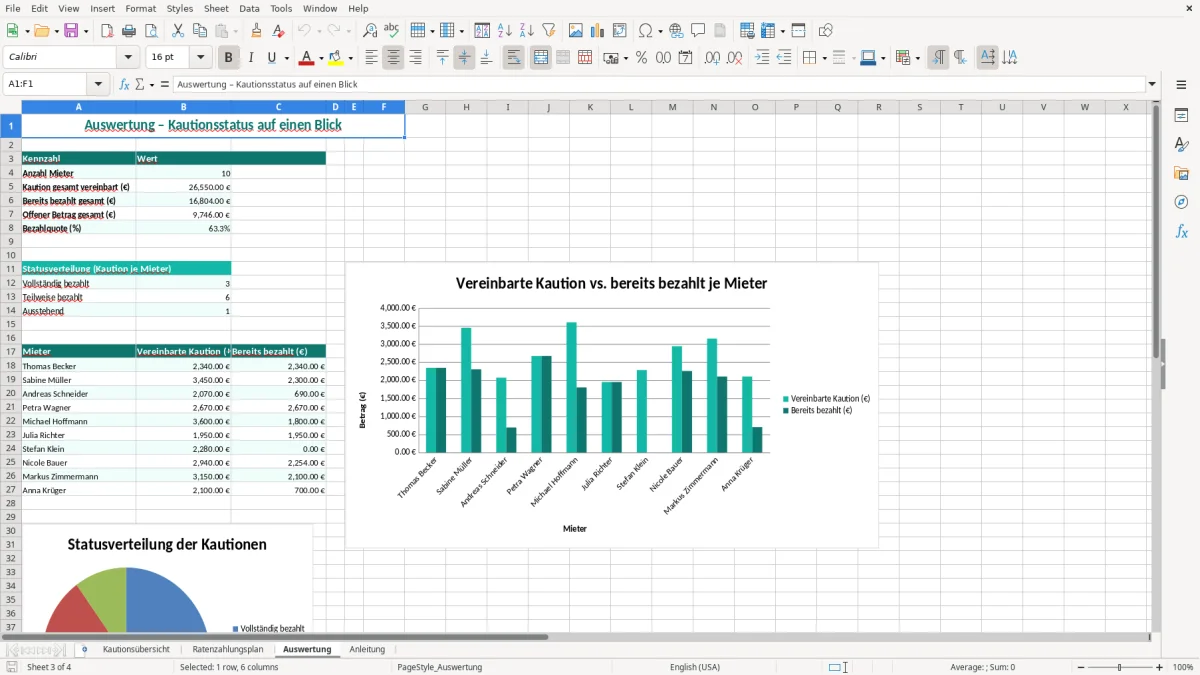Open the Function Wizard icon
This screenshot has height=675, width=1200.
(x=124, y=84)
